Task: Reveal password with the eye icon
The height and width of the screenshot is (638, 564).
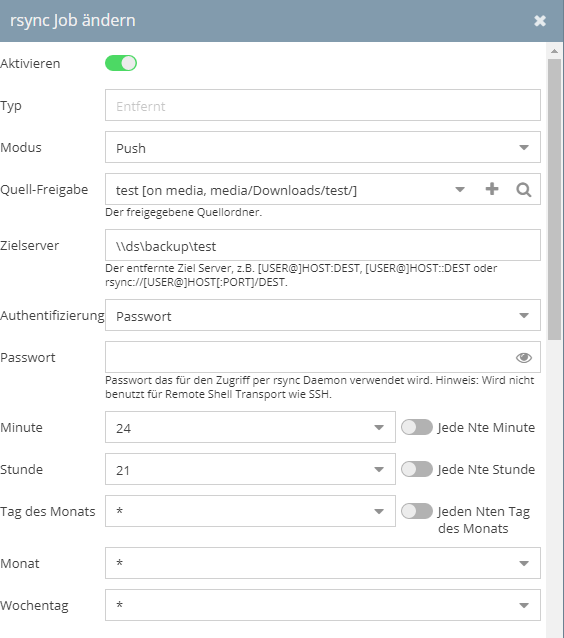Action: [x=524, y=358]
